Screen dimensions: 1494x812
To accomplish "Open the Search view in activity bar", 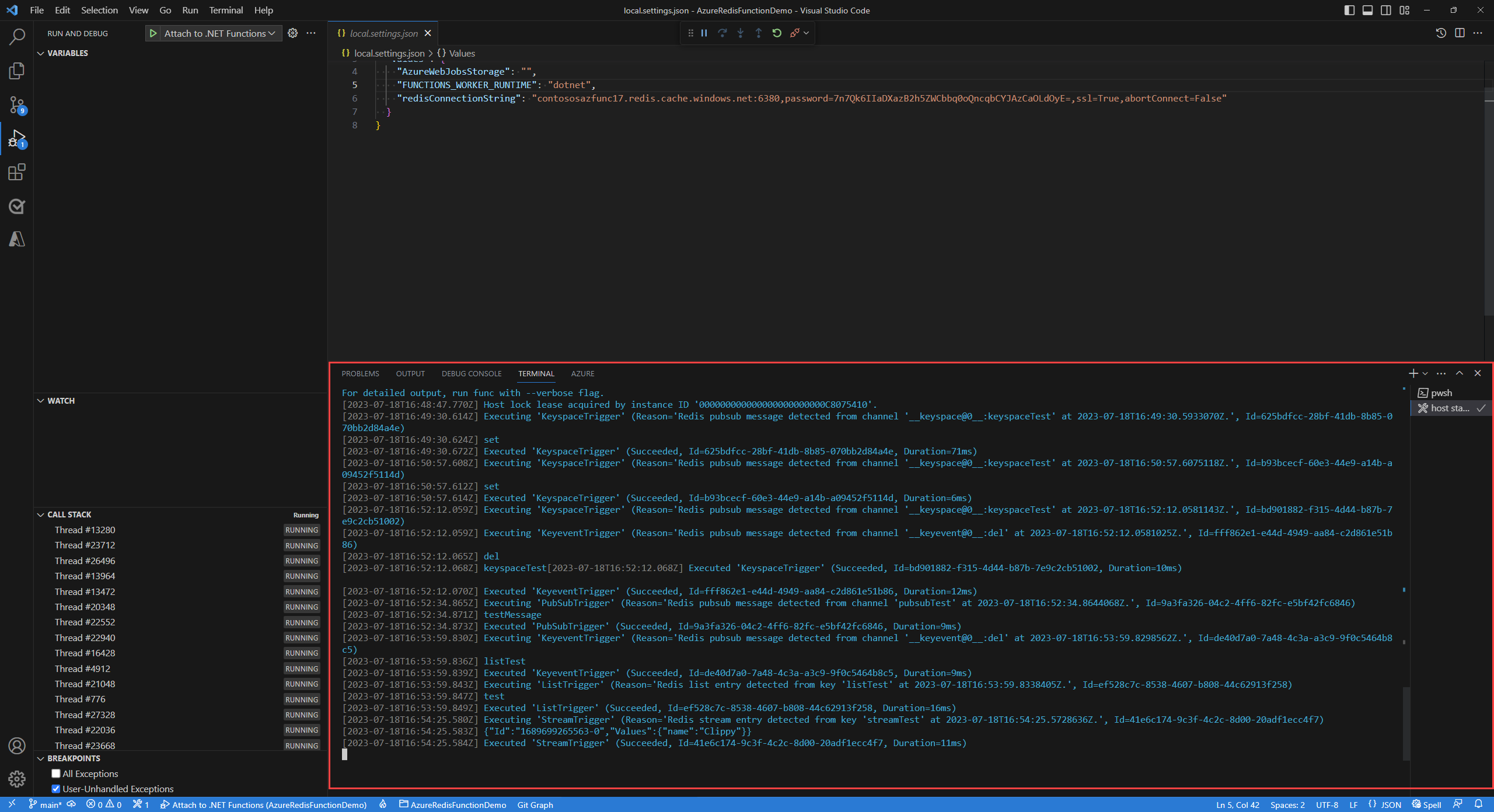I will pyautogui.click(x=17, y=37).
